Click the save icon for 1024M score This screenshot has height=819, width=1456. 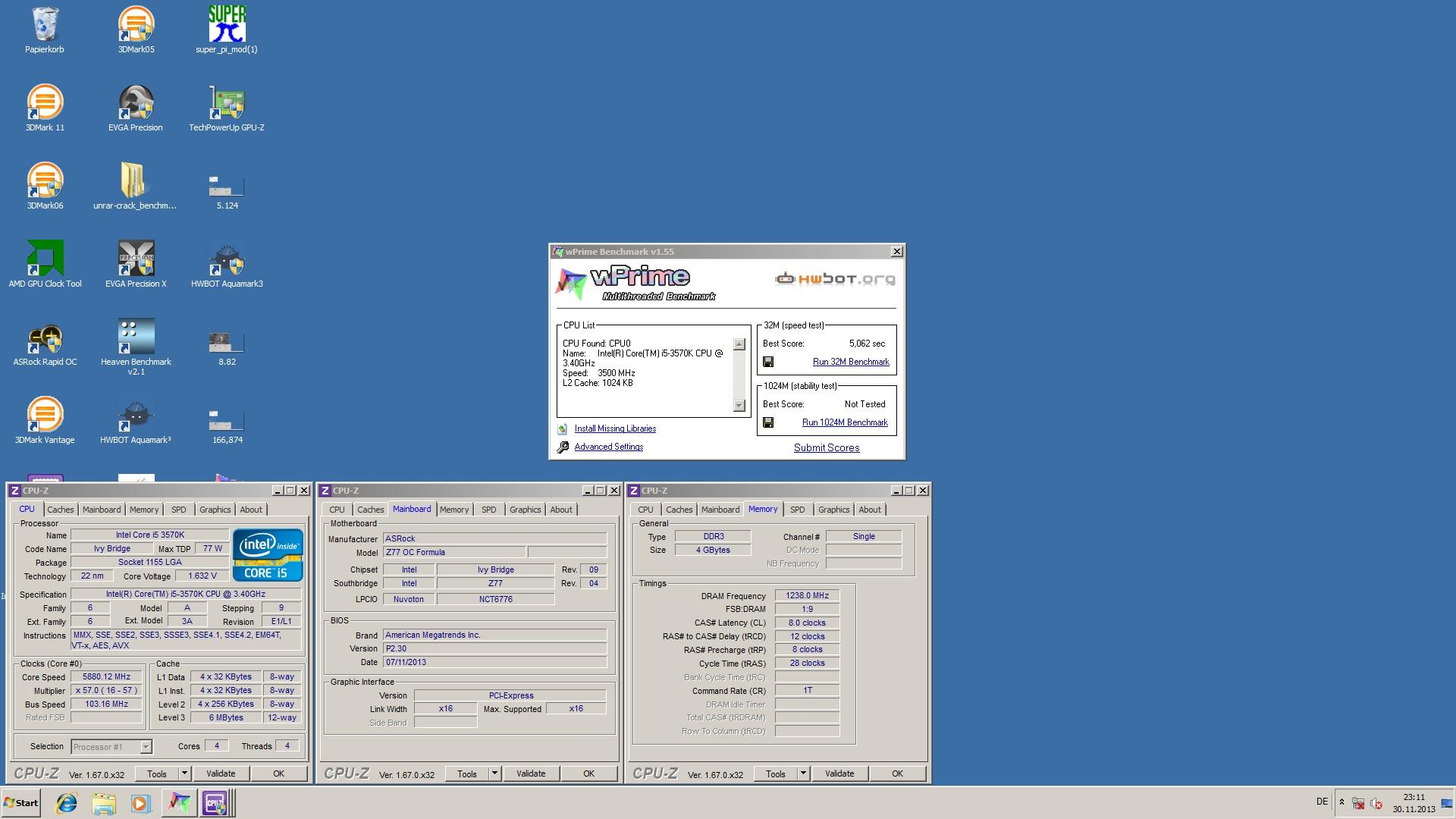click(768, 423)
